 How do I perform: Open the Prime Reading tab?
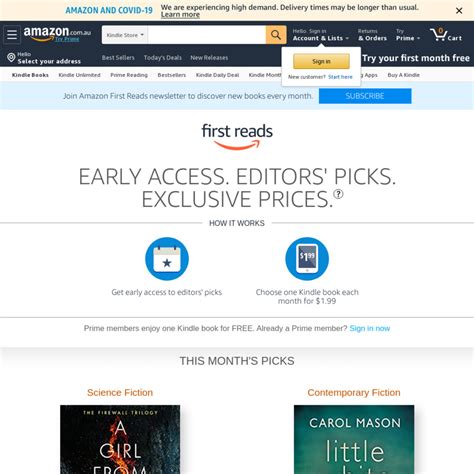pyautogui.click(x=129, y=75)
